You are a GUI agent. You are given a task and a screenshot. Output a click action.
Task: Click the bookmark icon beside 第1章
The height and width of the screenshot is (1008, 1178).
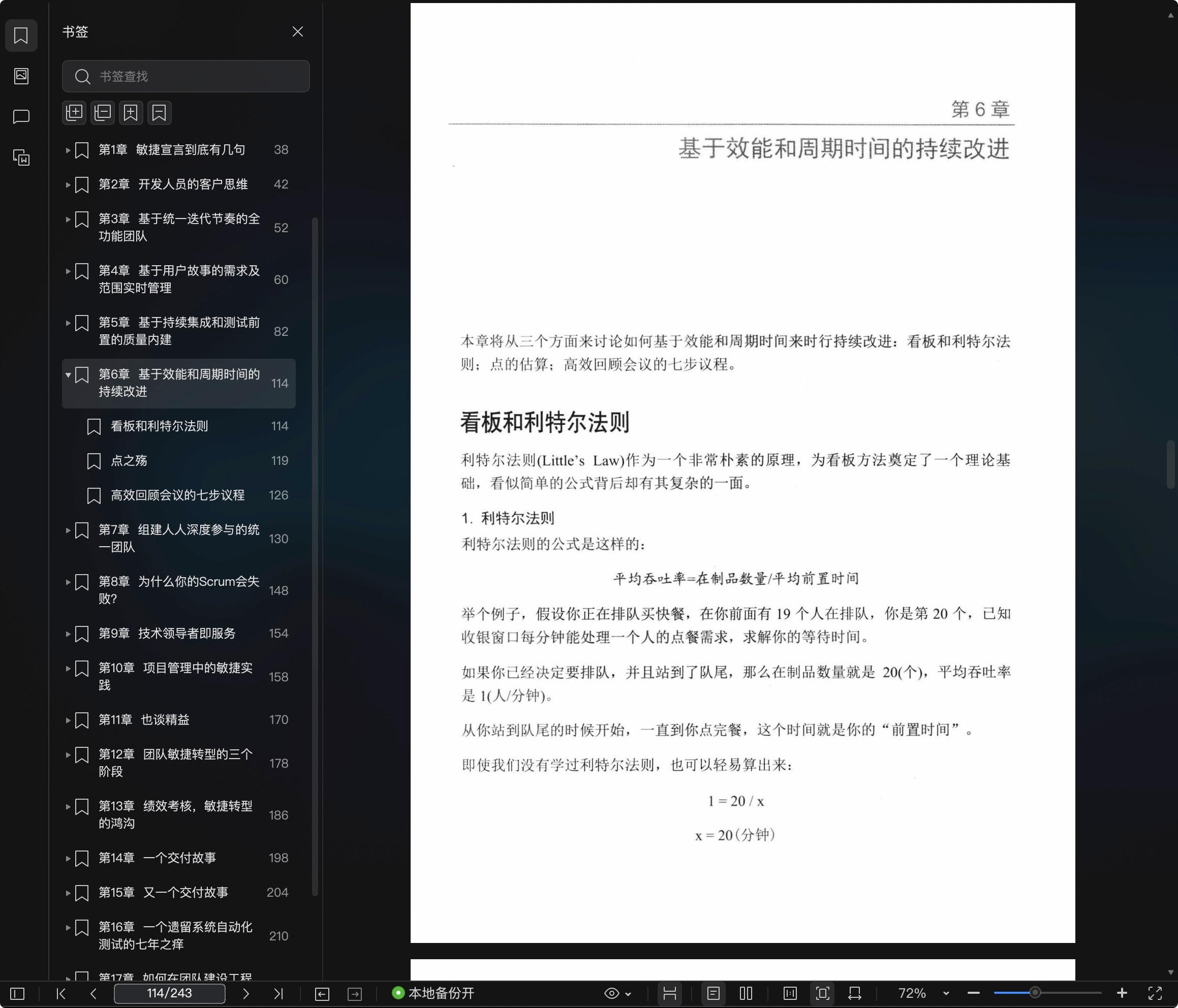pyautogui.click(x=82, y=150)
